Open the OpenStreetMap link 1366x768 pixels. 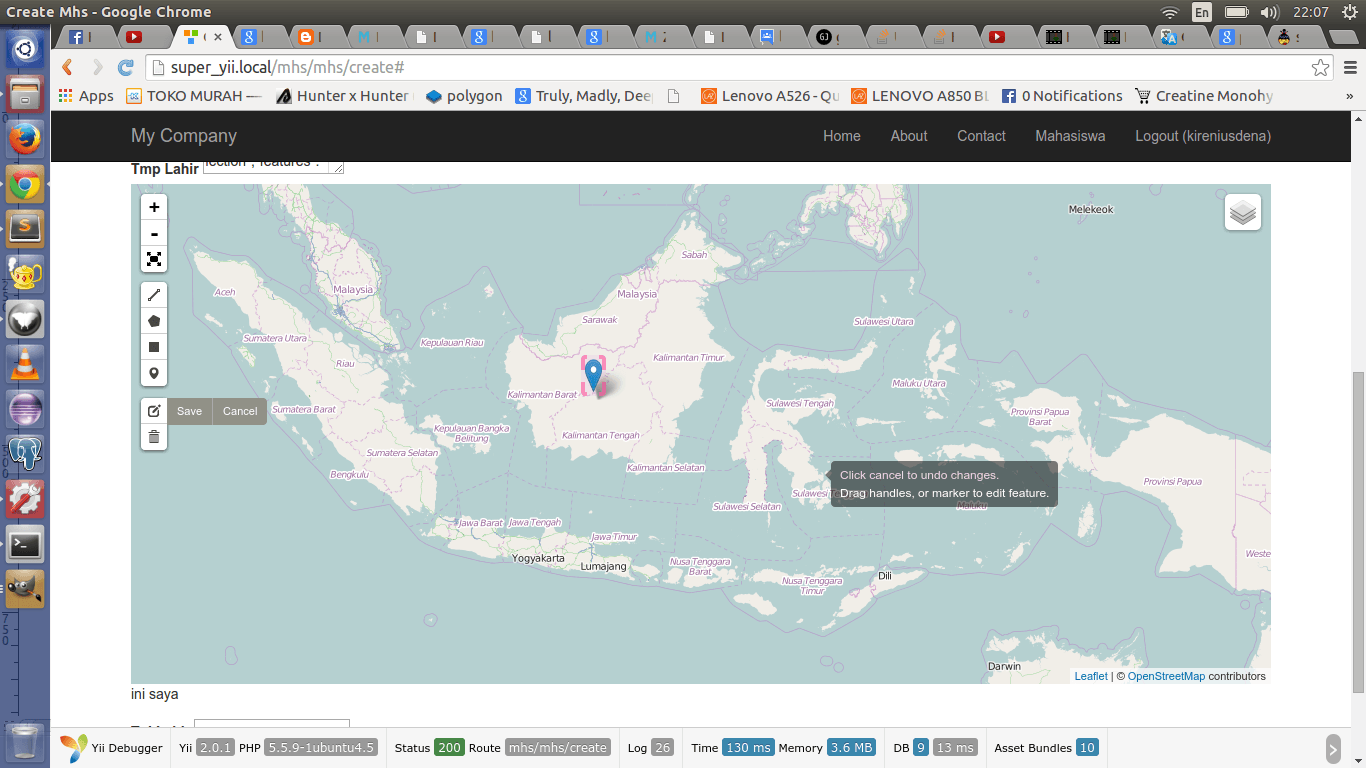[x=1166, y=676]
